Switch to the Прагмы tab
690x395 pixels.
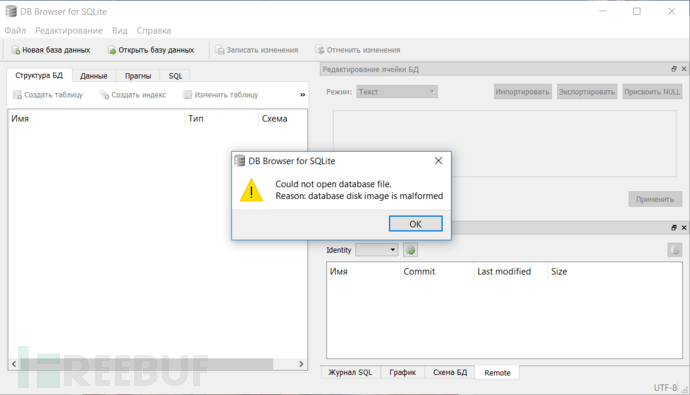click(x=138, y=76)
